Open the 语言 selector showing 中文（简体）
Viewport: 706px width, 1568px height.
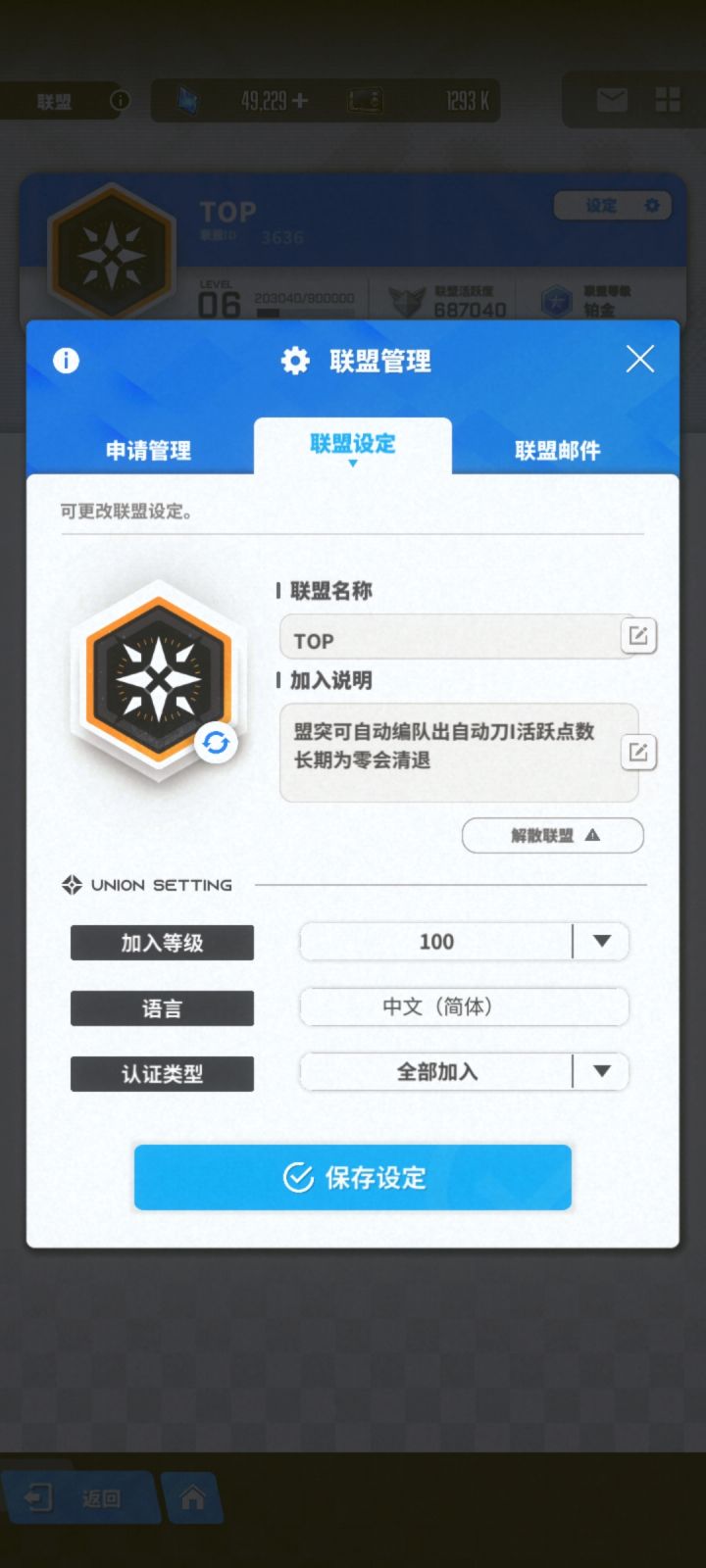click(x=464, y=1006)
